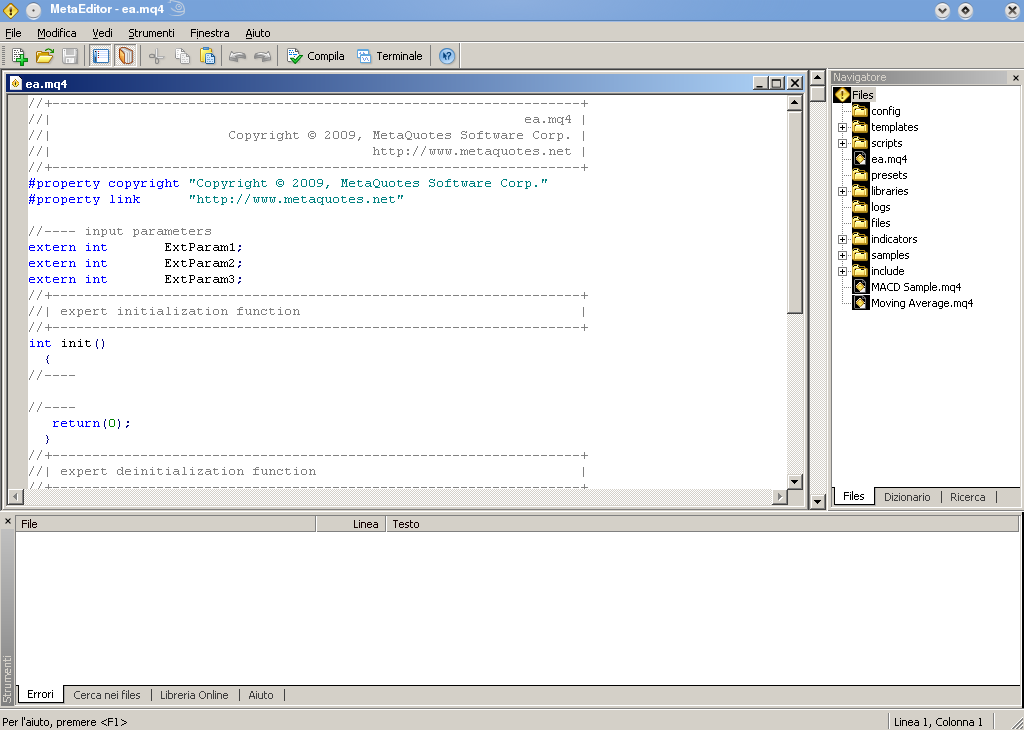
Task: Click the code editor's vertical scrollbar thumb
Action: [x=794, y=212]
